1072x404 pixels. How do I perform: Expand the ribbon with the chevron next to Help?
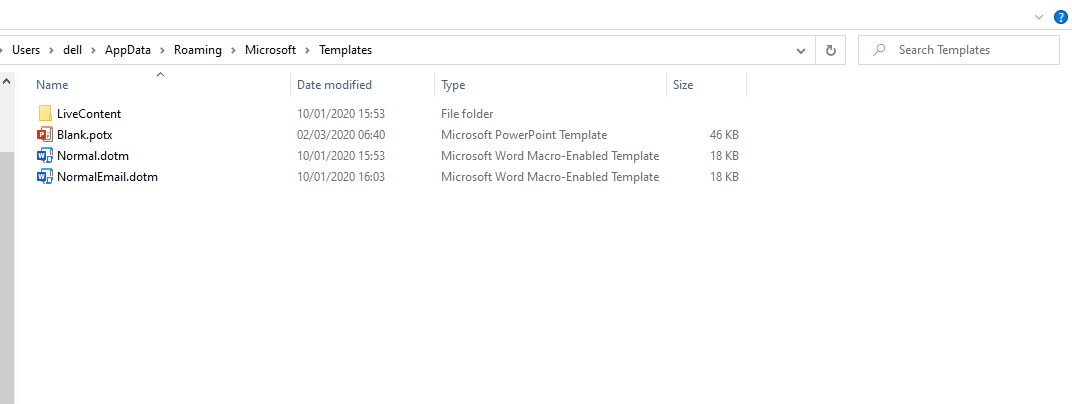1039,17
